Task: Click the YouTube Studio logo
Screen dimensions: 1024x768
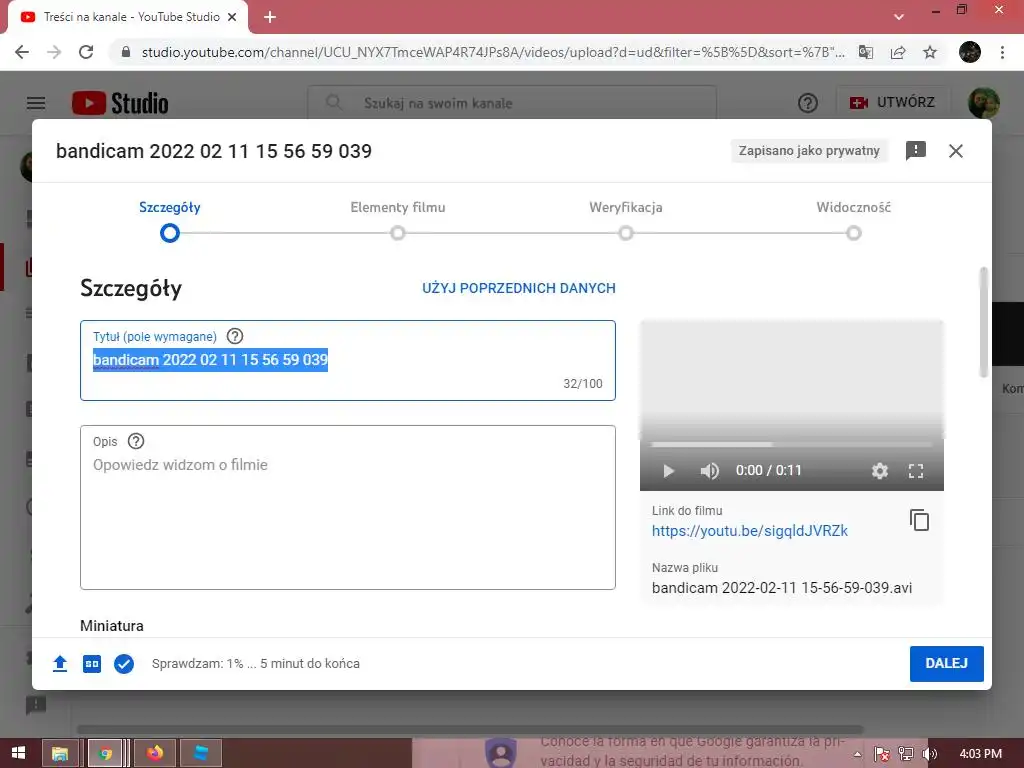Action: (120, 103)
